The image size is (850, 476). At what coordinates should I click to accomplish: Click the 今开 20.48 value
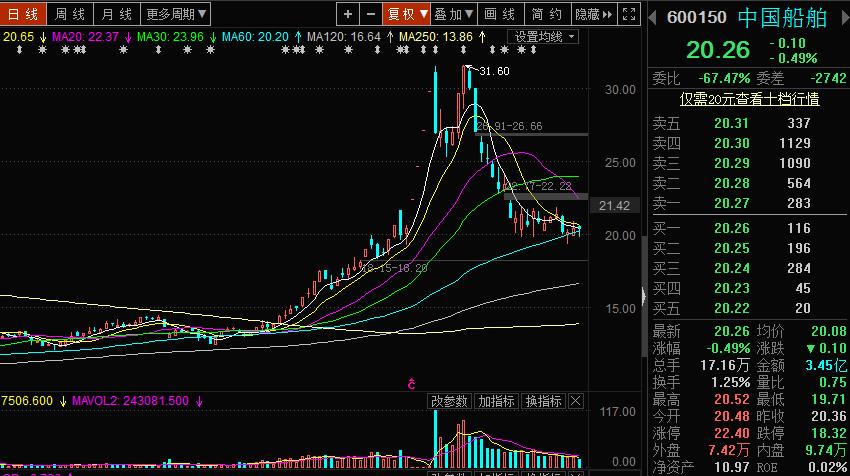coord(732,417)
